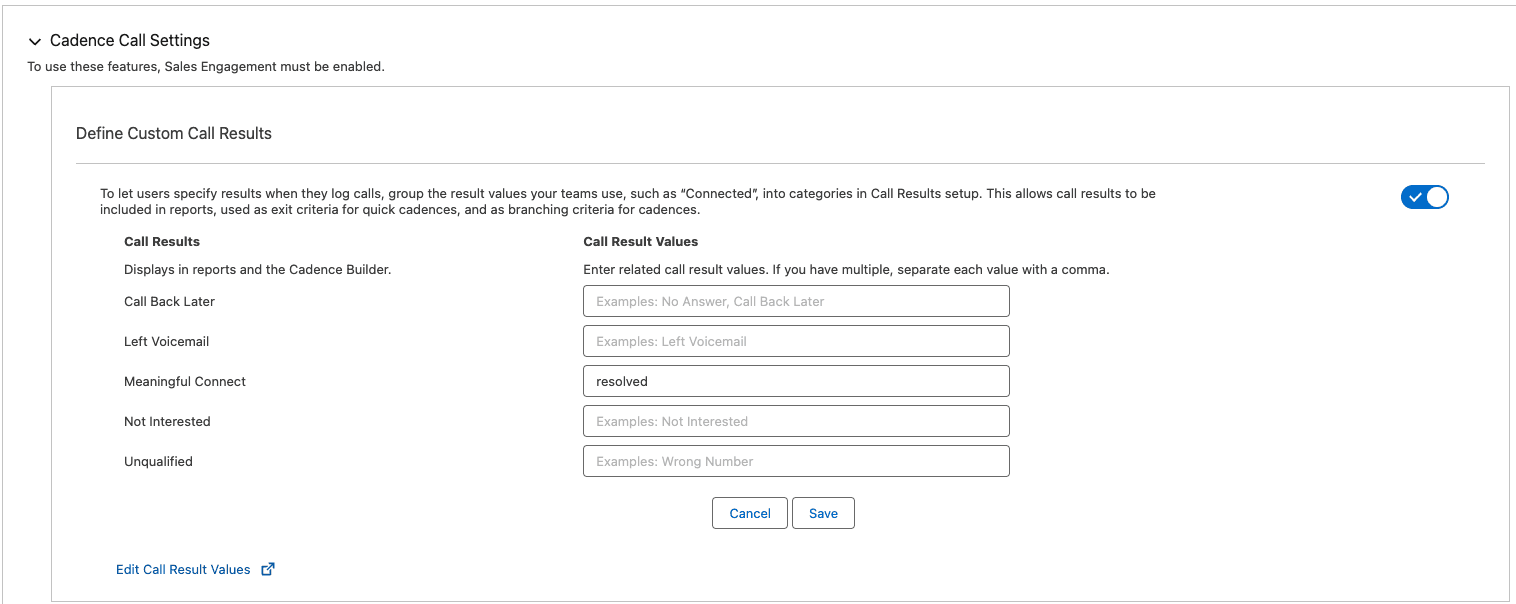Viewport: 1516px width, 604px height.
Task: Click the external link icon beside Edit link
Action: tap(267, 569)
